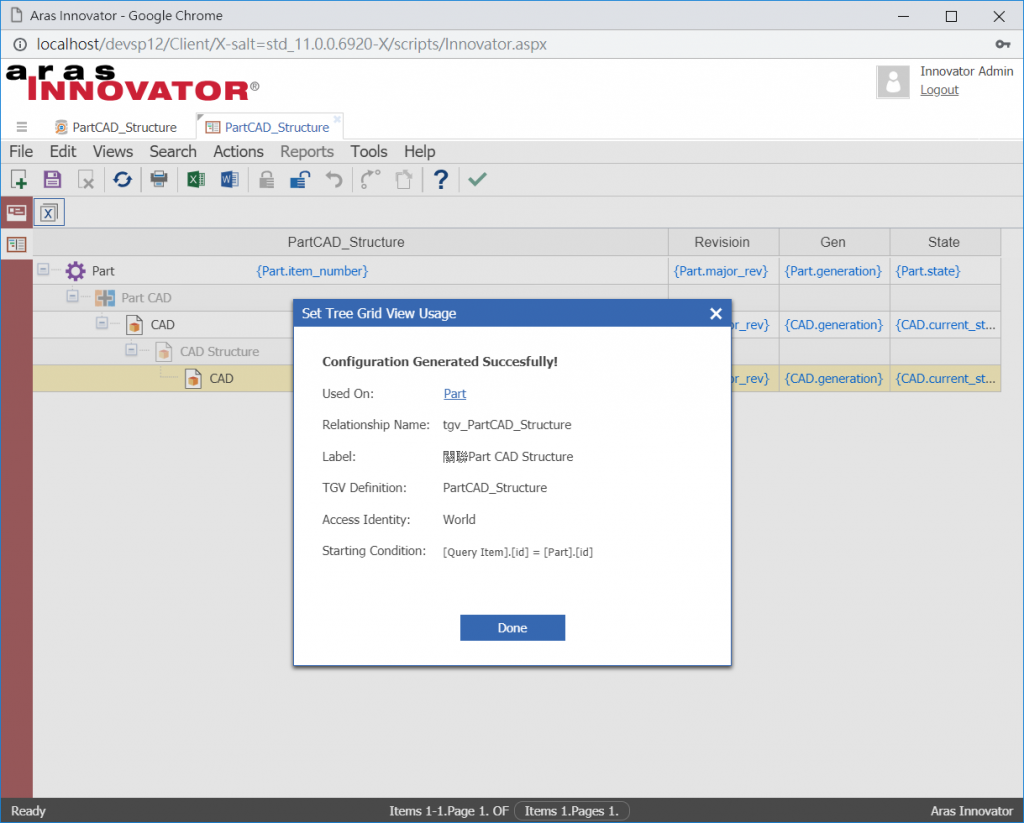The image size is (1024, 823).
Task: Collapse the first CAD tree node
Action: click(x=102, y=323)
